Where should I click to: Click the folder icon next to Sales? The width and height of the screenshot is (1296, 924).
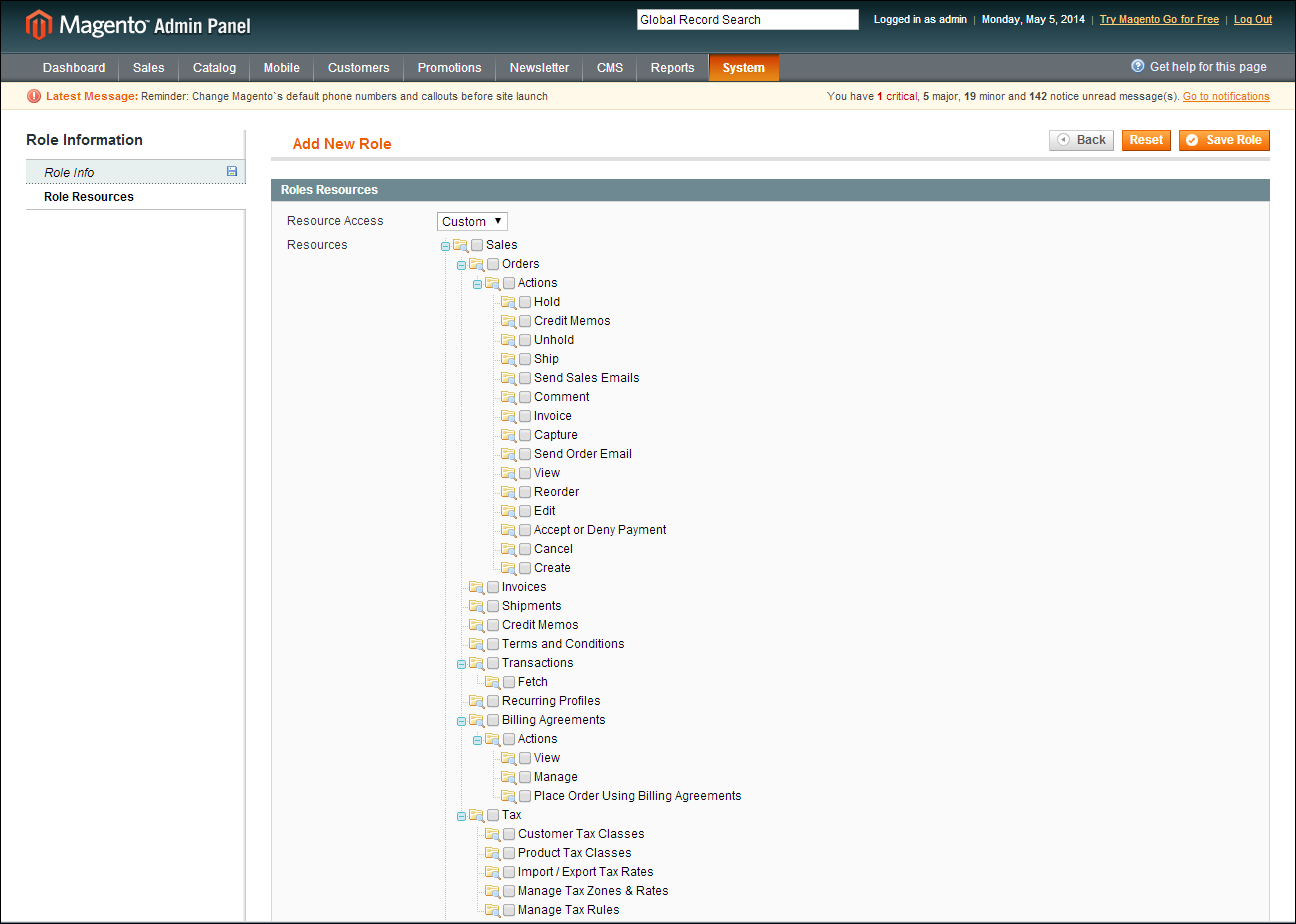click(460, 245)
